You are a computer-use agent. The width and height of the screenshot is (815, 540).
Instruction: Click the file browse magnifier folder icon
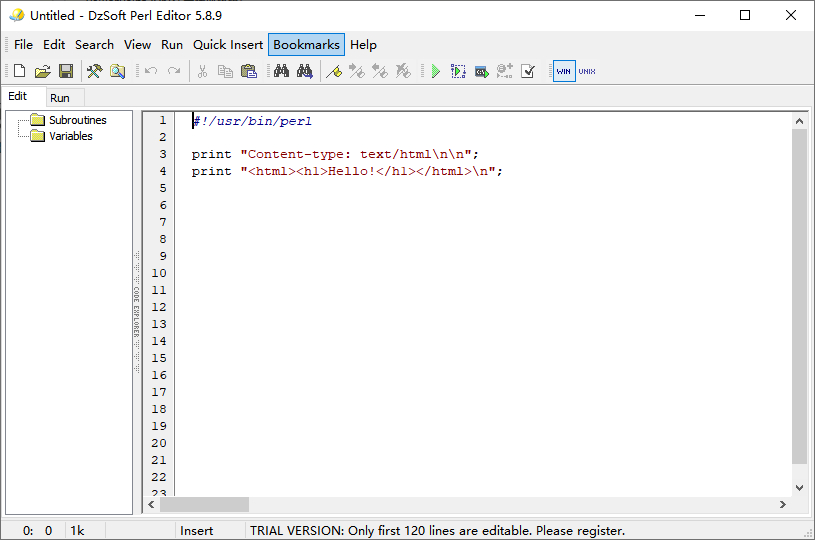click(117, 71)
